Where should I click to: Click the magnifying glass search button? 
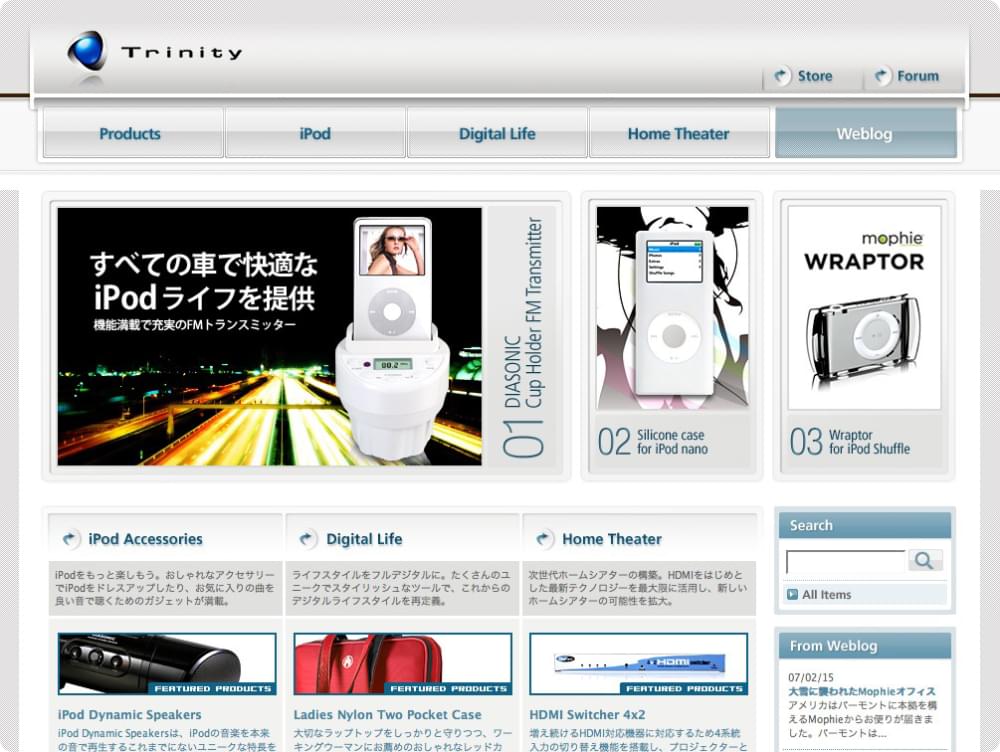click(x=925, y=561)
